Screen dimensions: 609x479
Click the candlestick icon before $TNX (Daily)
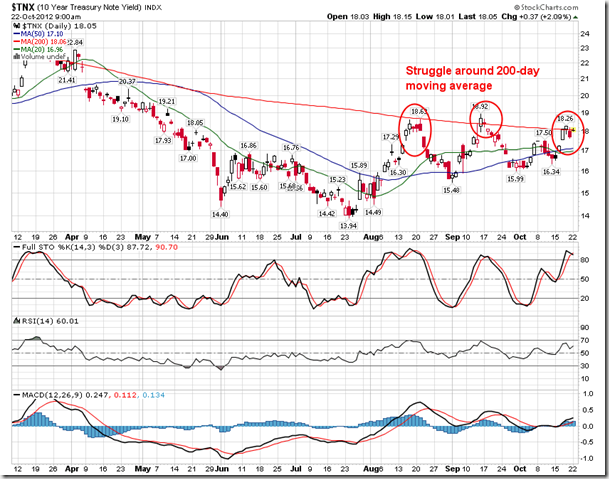click(17, 25)
